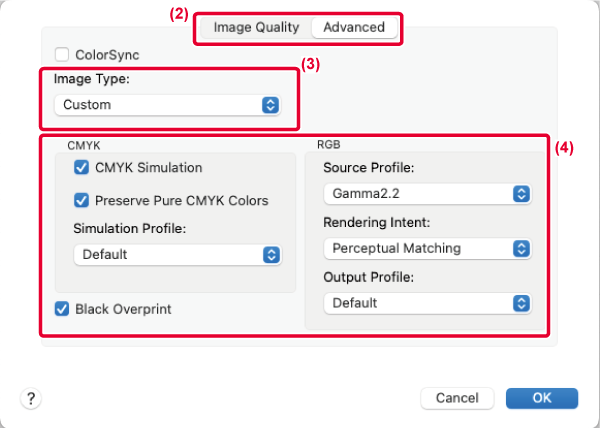Click the Image Type chevron arrows
600x428 pixels.
[269, 105]
